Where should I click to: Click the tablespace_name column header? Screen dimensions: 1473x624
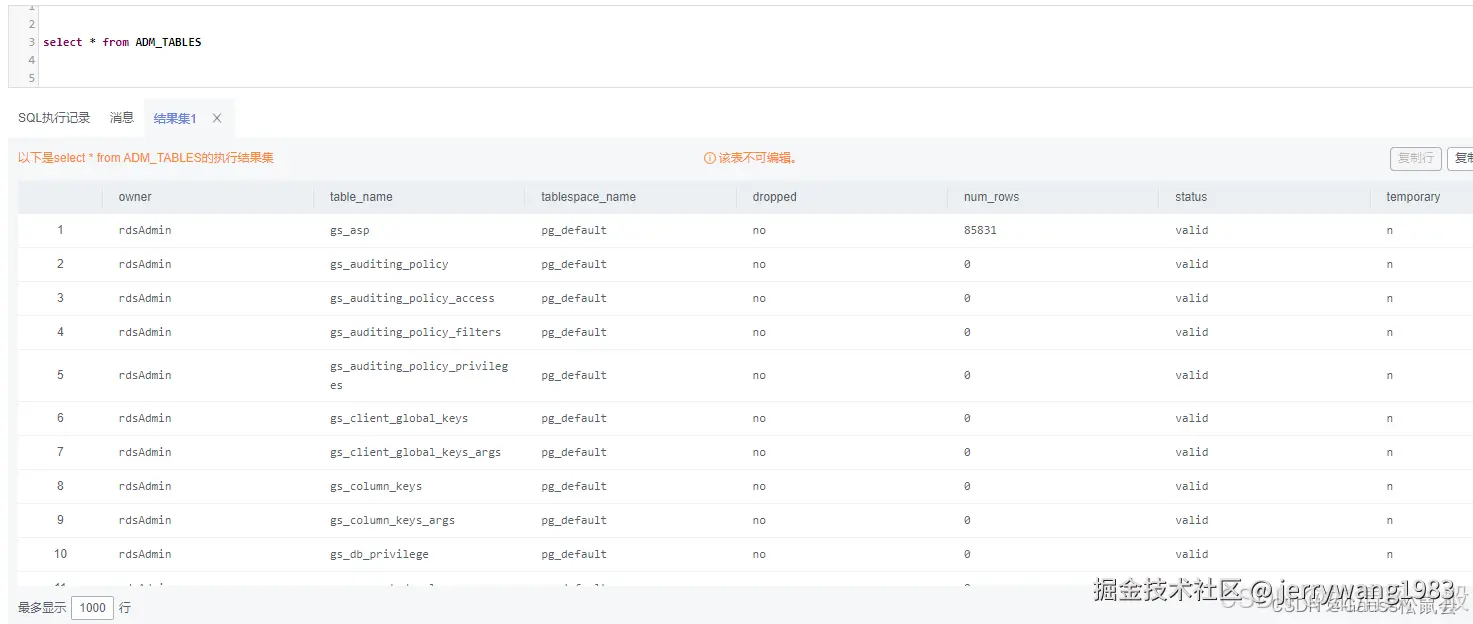click(x=588, y=197)
